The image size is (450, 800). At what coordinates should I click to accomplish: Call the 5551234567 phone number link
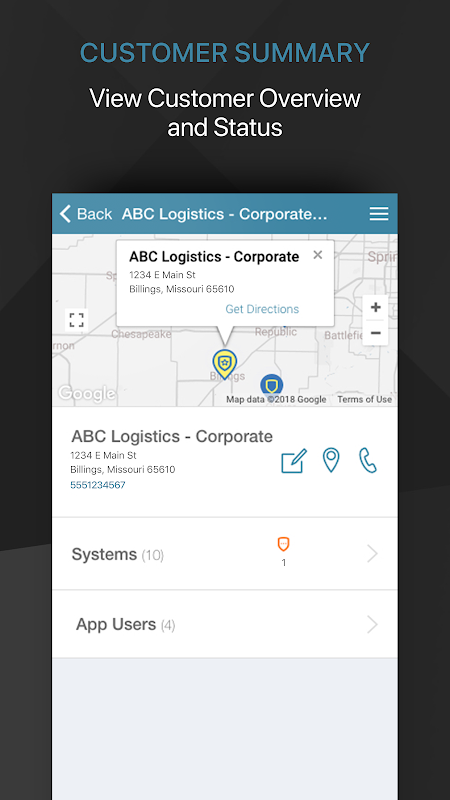[x=98, y=485]
